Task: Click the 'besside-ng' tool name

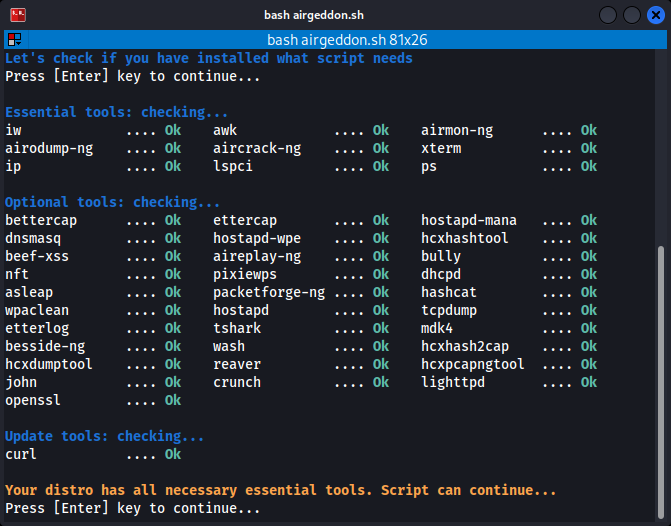Action: (x=45, y=346)
